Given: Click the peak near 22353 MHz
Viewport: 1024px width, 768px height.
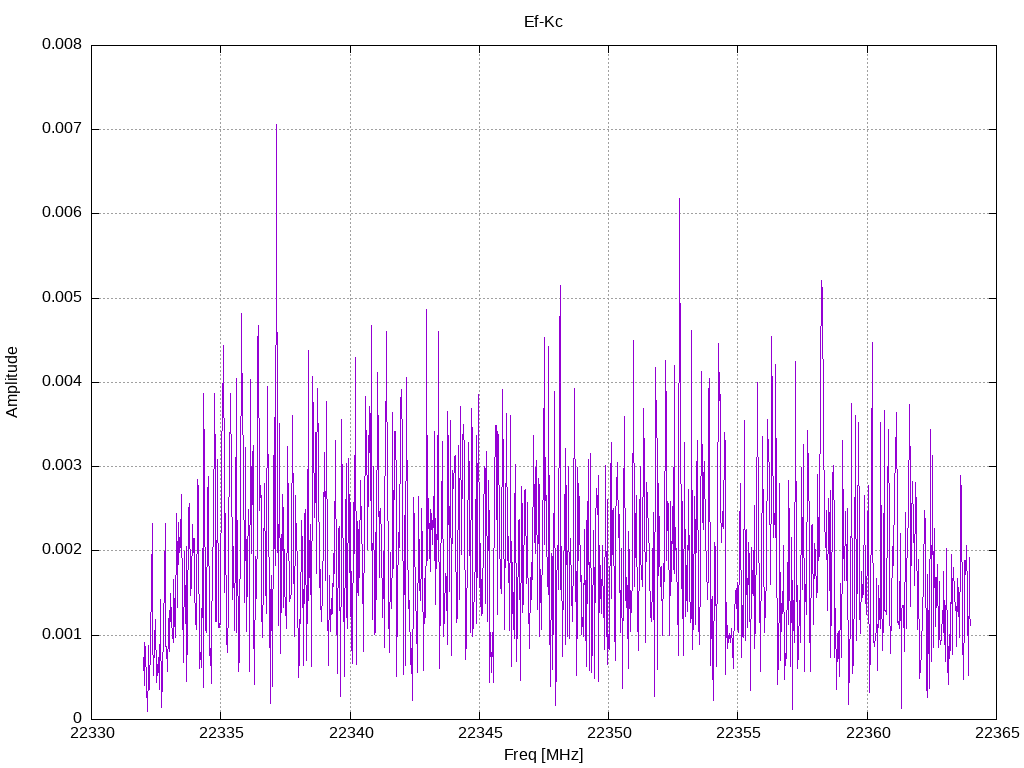Looking at the screenshot, I should [x=679, y=199].
